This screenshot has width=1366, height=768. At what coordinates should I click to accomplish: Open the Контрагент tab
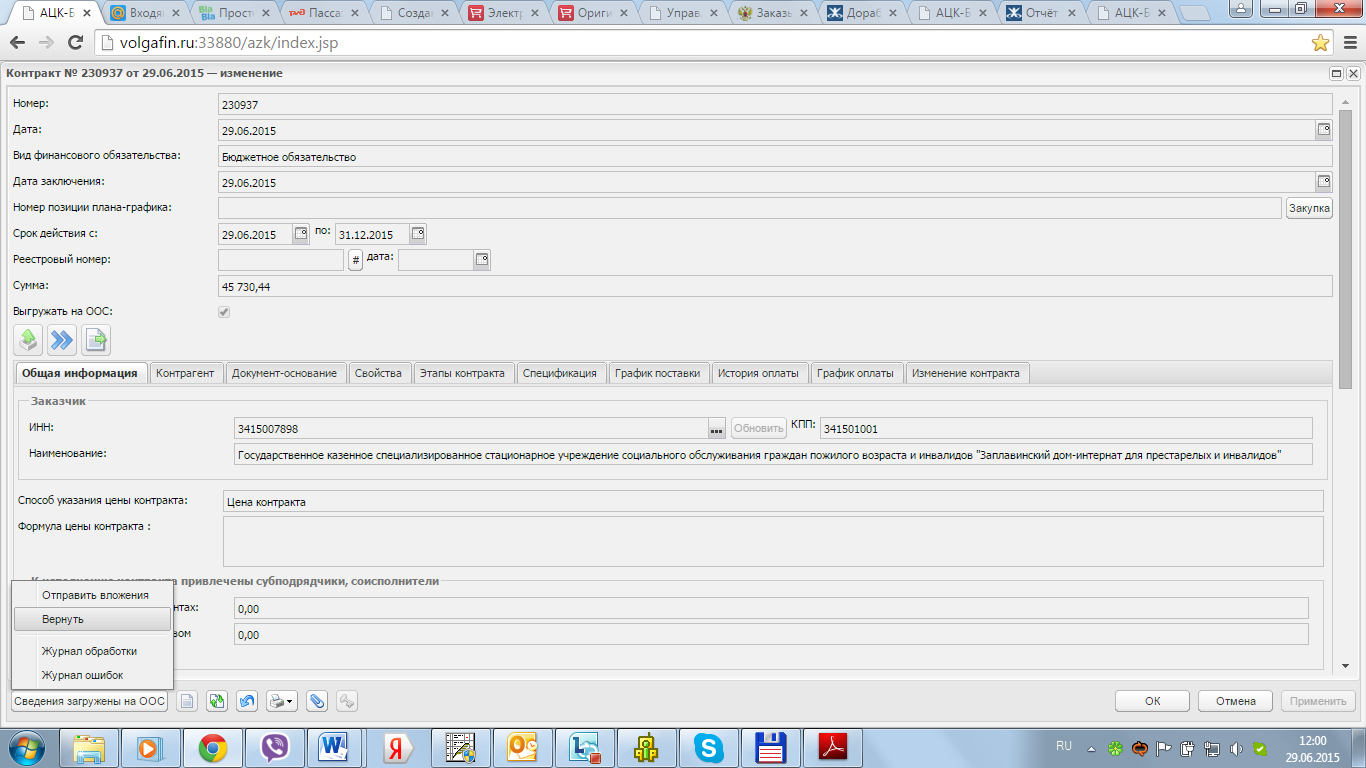pyautogui.click(x=185, y=373)
